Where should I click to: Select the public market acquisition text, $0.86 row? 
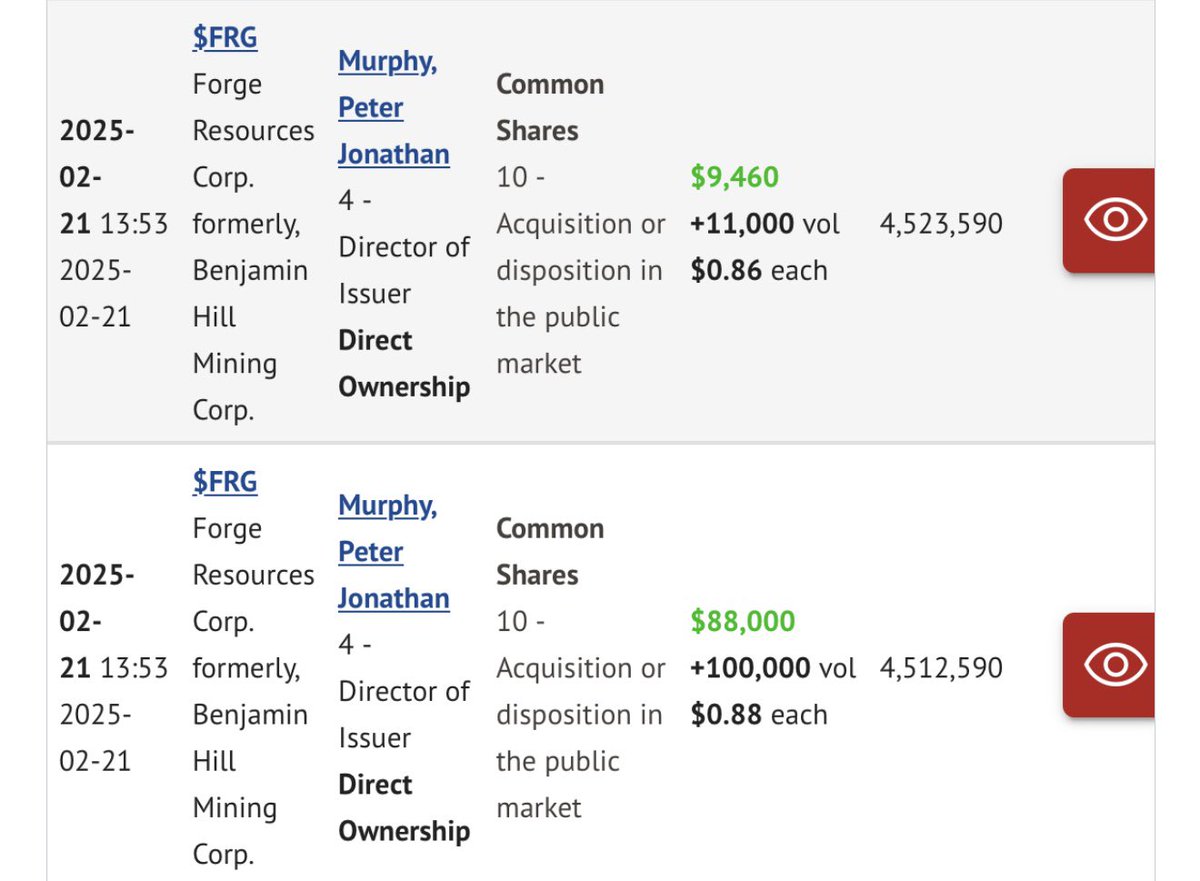(x=580, y=270)
